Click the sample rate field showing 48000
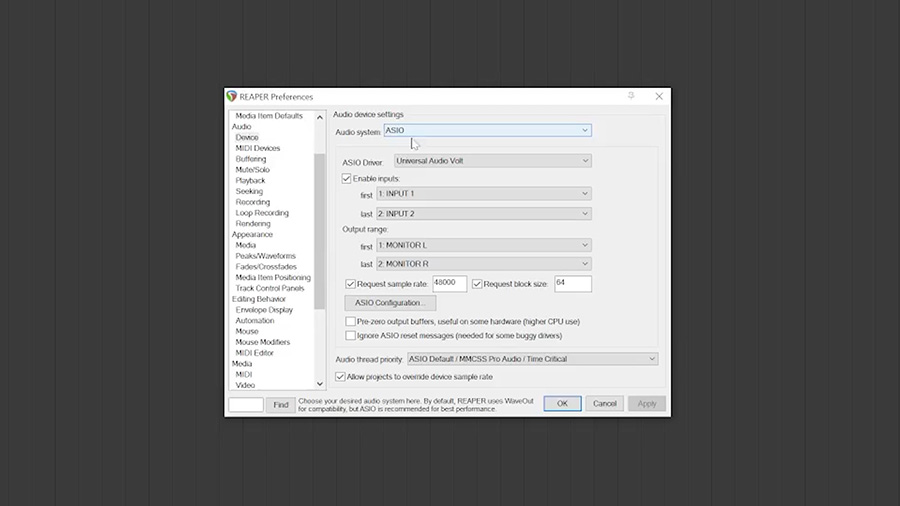This screenshot has height=506, width=900. (x=449, y=283)
